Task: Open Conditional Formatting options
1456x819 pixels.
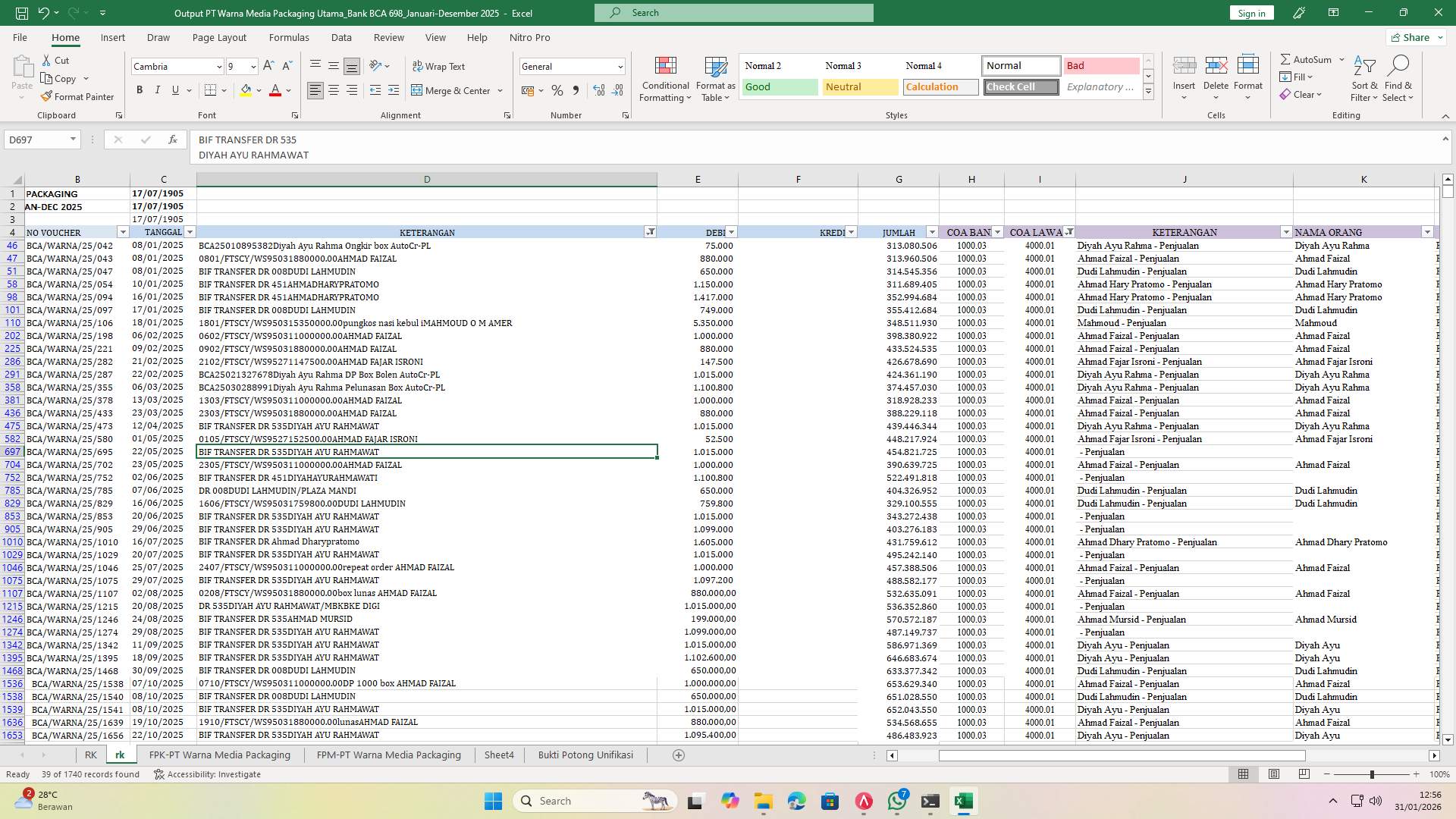Action: click(x=665, y=78)
